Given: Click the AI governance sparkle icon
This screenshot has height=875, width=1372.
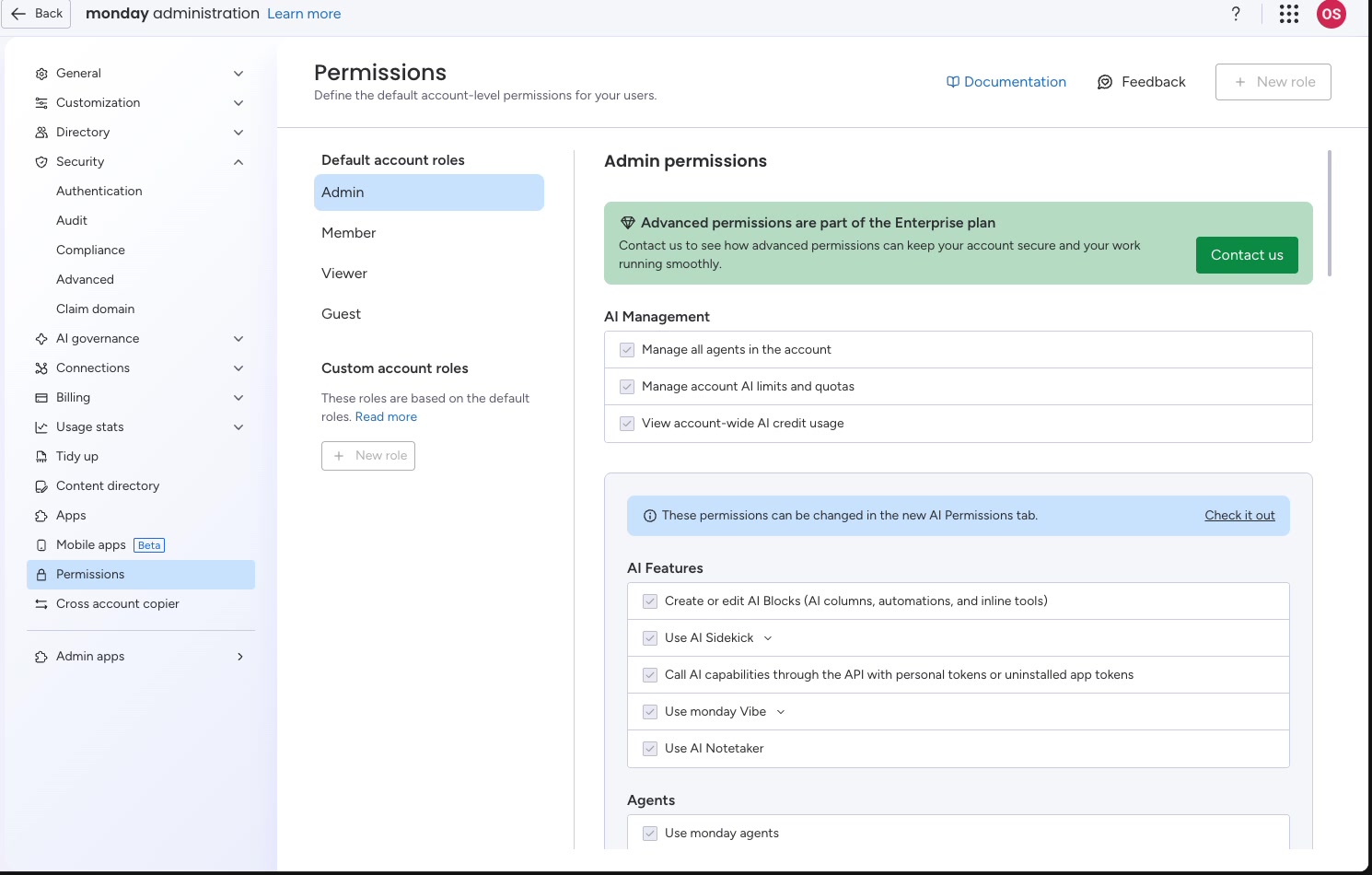Looking at the screenshot, I should [41, 339].
